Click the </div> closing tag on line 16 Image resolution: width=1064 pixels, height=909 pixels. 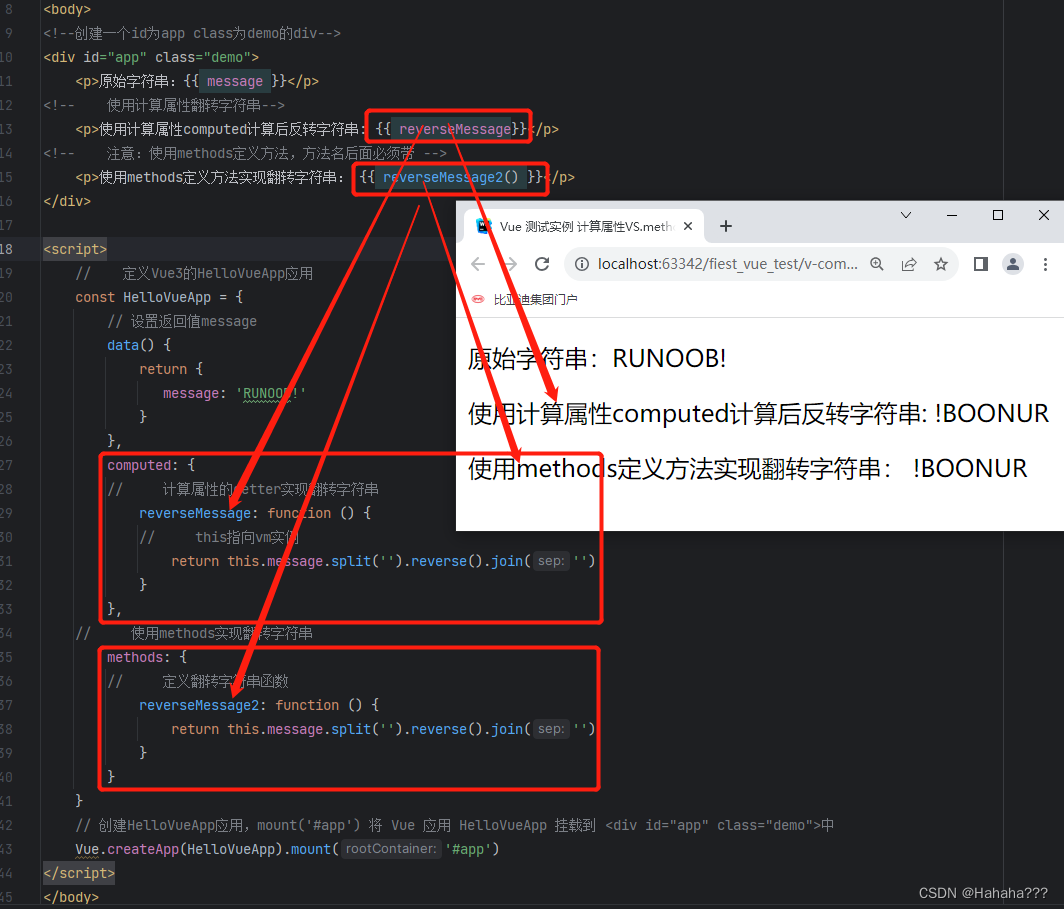[x=67, y=201]
